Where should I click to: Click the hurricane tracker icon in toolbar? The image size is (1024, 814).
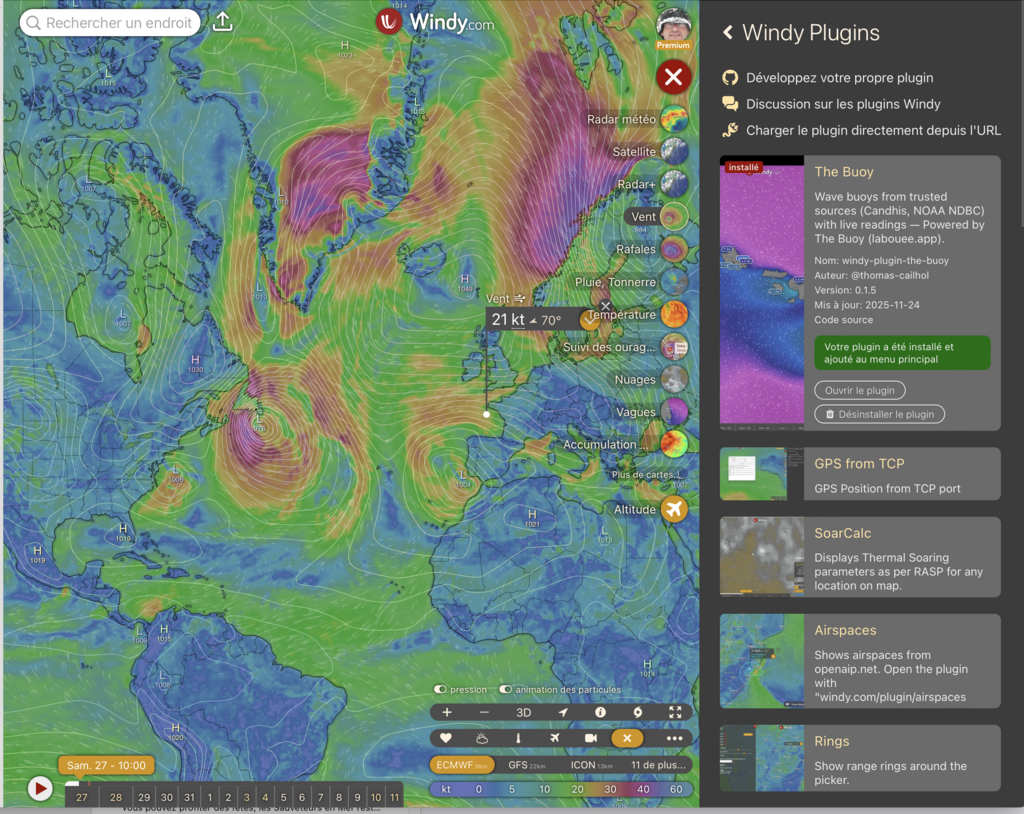(x=638, y=712)
